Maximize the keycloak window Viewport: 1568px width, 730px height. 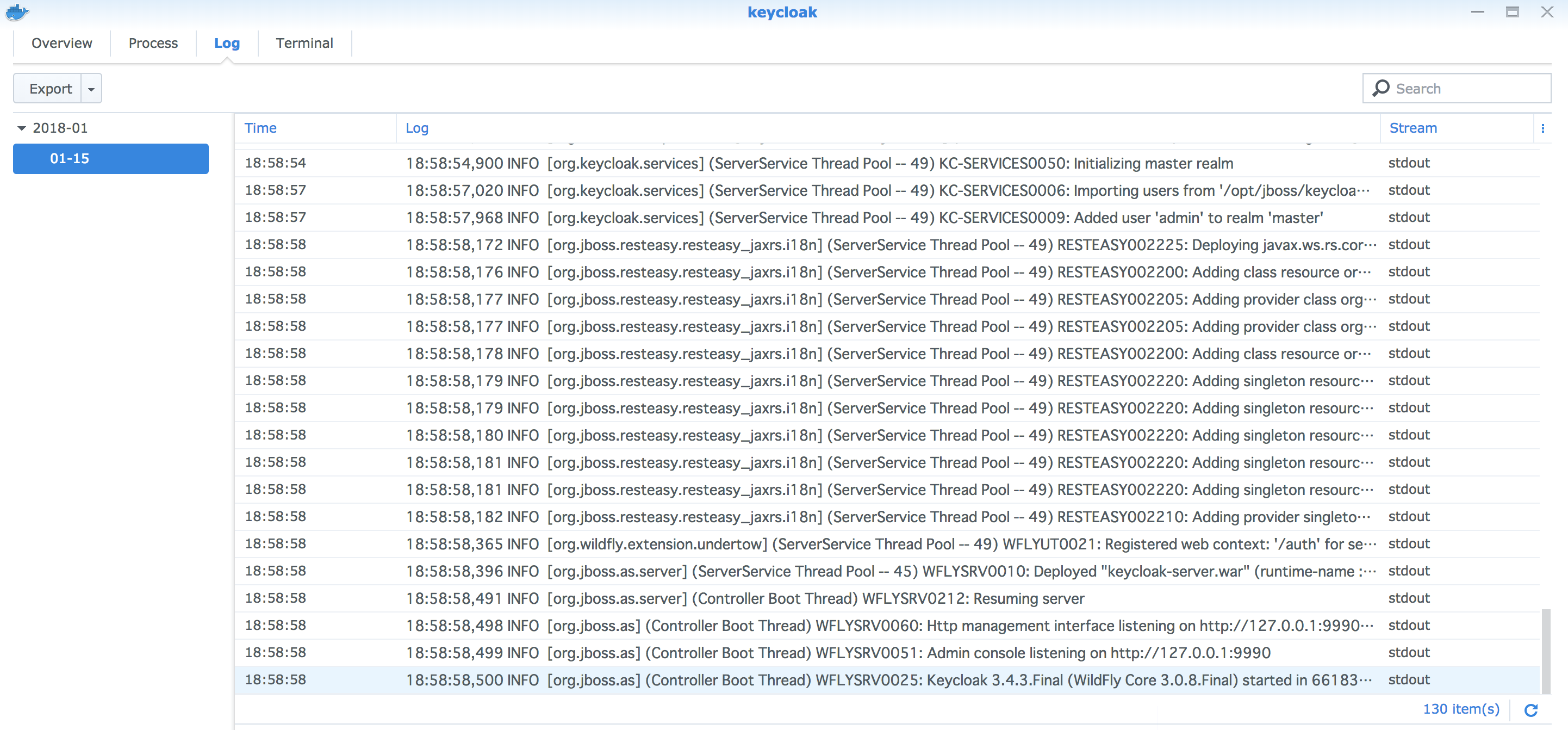click(1512, 12)
